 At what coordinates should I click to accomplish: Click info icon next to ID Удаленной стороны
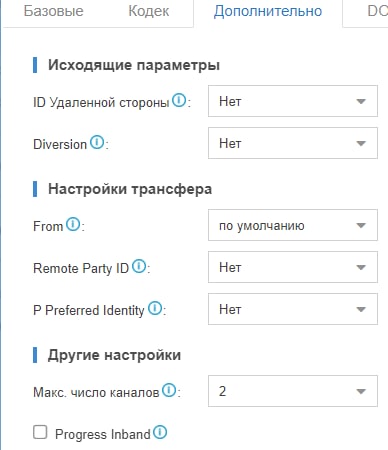click(179, 100)
